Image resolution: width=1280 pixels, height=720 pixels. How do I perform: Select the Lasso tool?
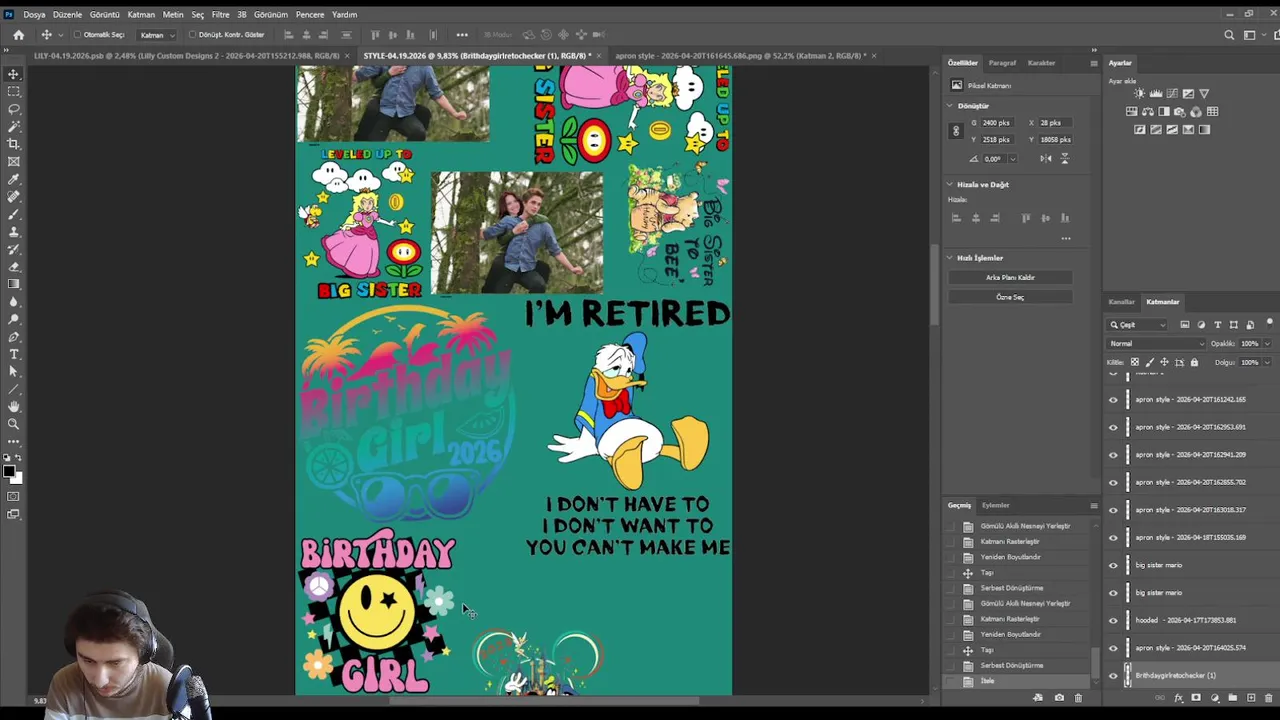(x=14, y=109)
